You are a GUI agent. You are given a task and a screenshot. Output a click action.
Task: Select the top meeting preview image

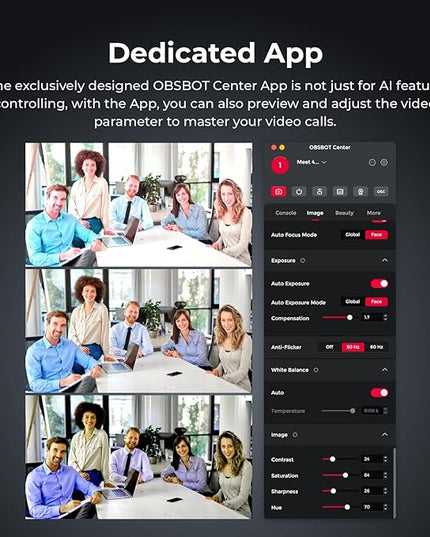coord(138,205)
